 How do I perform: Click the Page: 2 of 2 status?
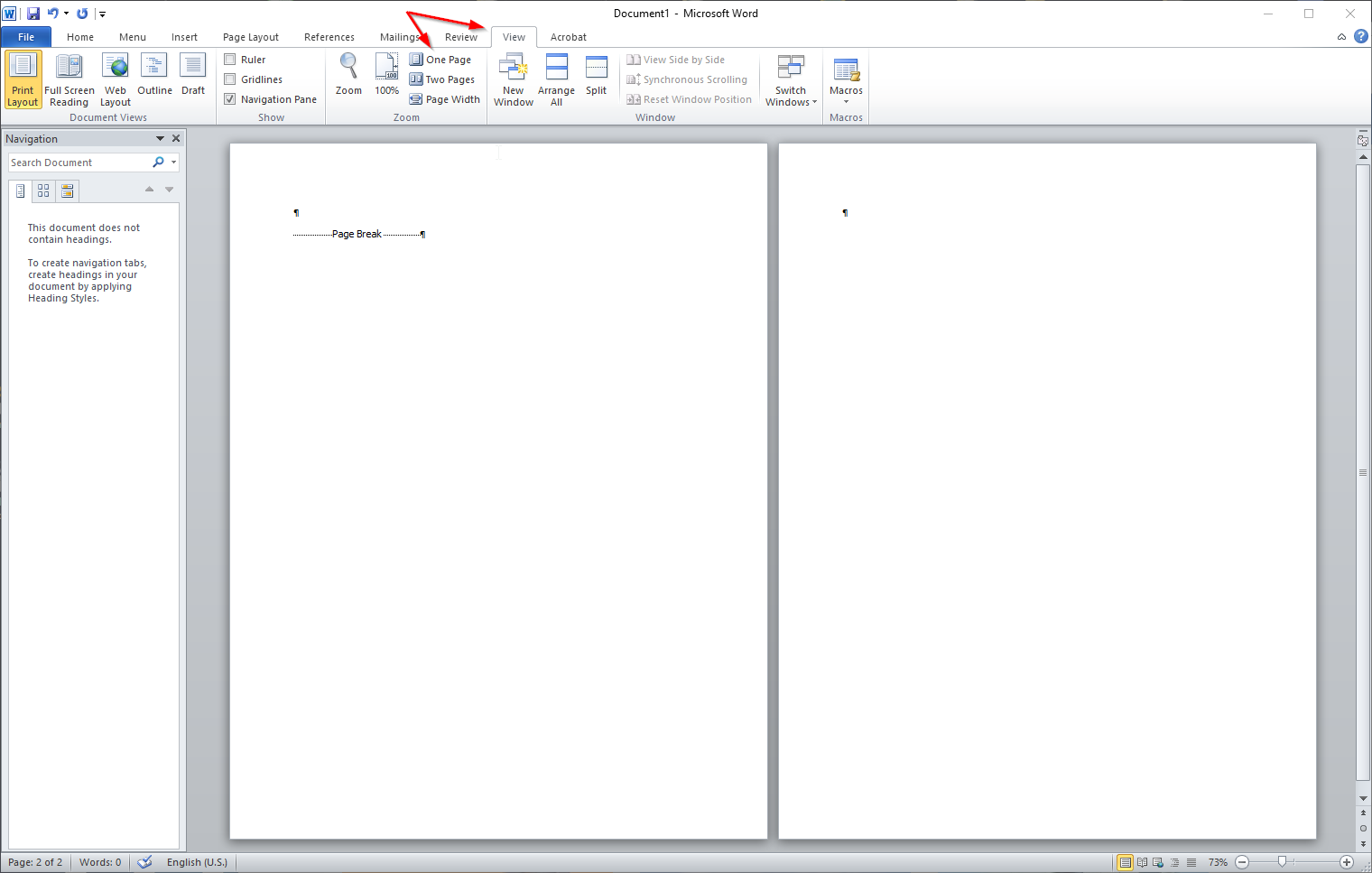point(35,862)
